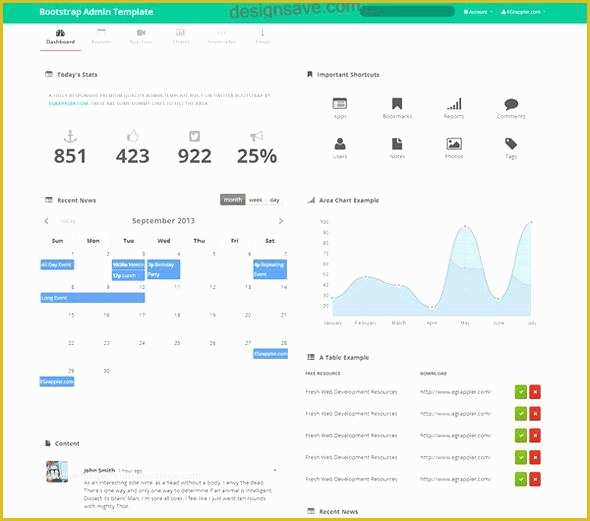The height and width of the screenshot is (521, 590).
Task: Click the green check in first table row
Action: point(521,392)
